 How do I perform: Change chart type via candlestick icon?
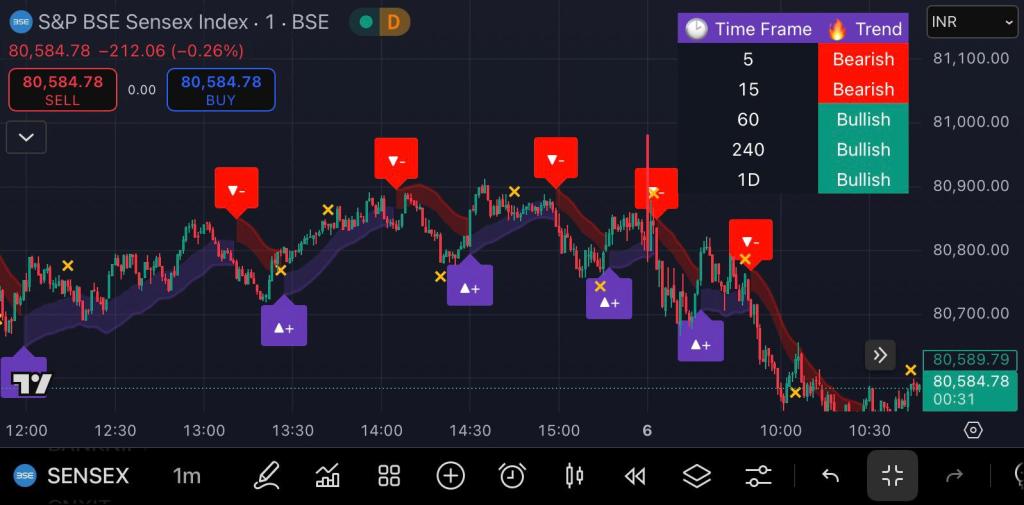574,476
